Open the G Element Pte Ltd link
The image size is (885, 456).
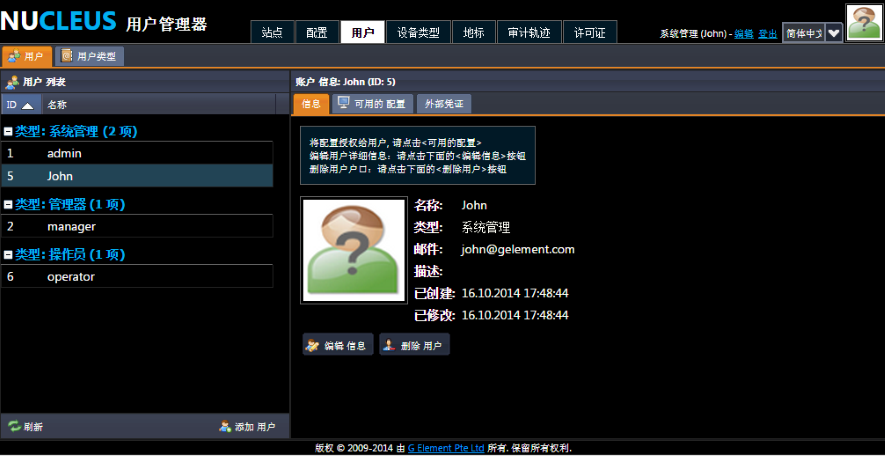446,448
